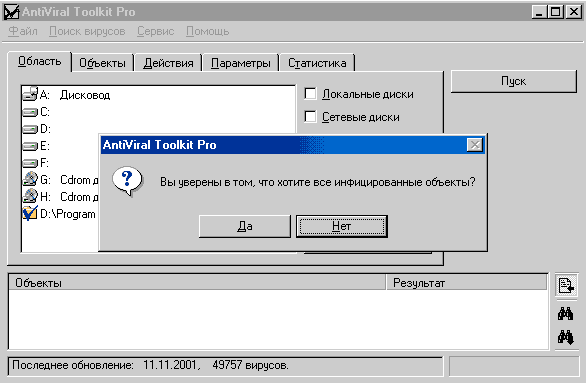This screenshot has width=586, height=383.
Task: Click the Результат column header
Action: [x=466, y=283]
